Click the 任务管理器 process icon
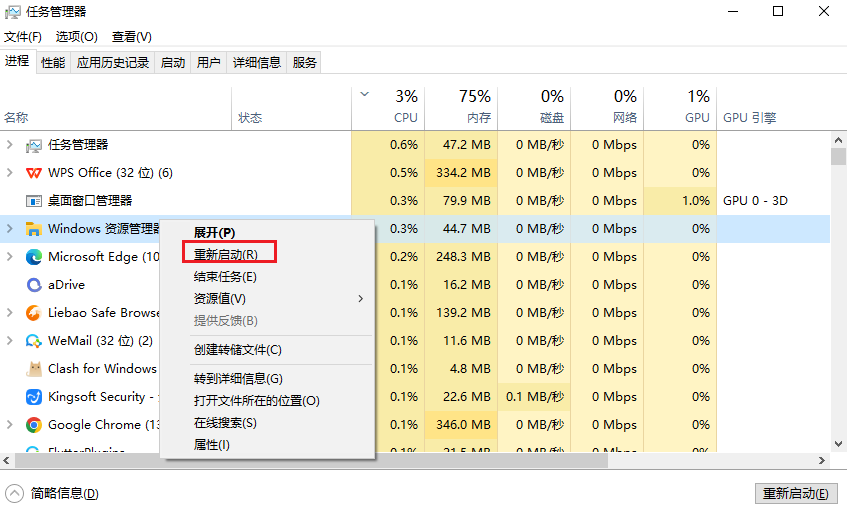 coord(33,145)
